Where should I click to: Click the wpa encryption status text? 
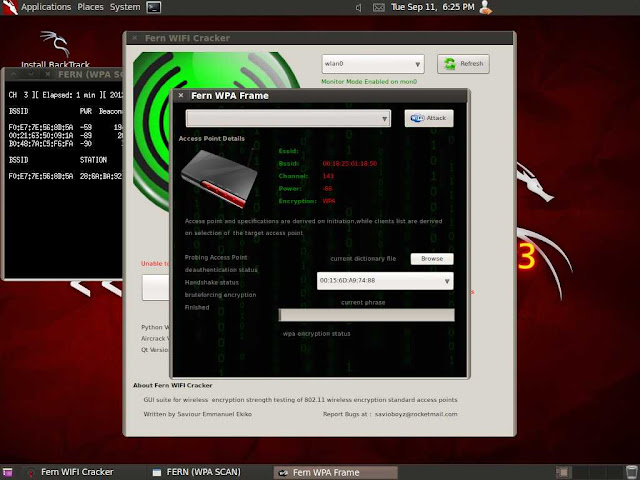tap(317, 333)
